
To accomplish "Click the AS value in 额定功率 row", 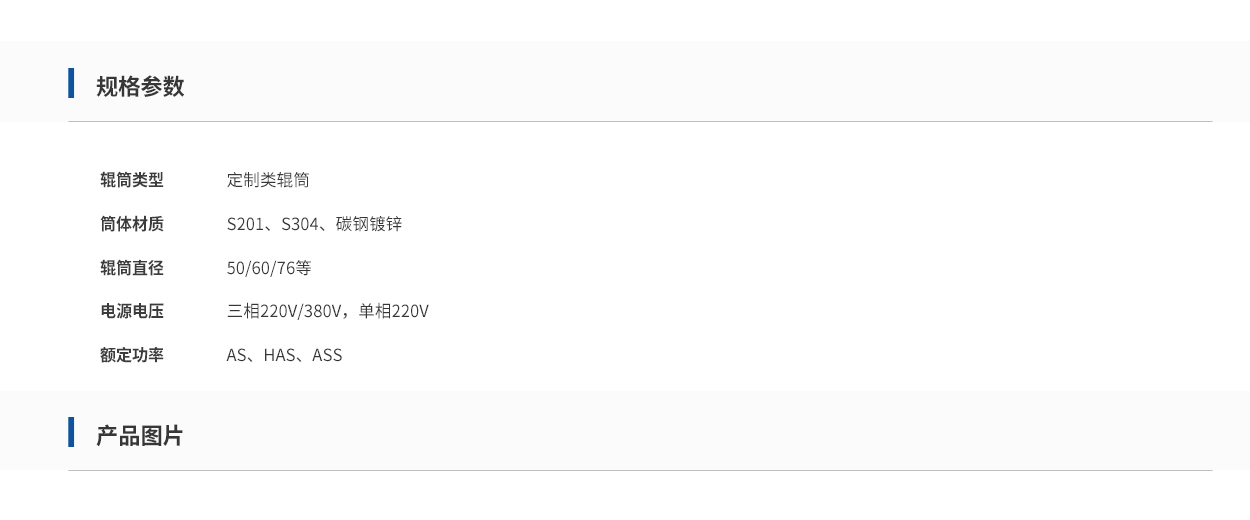I will point(236,355).
